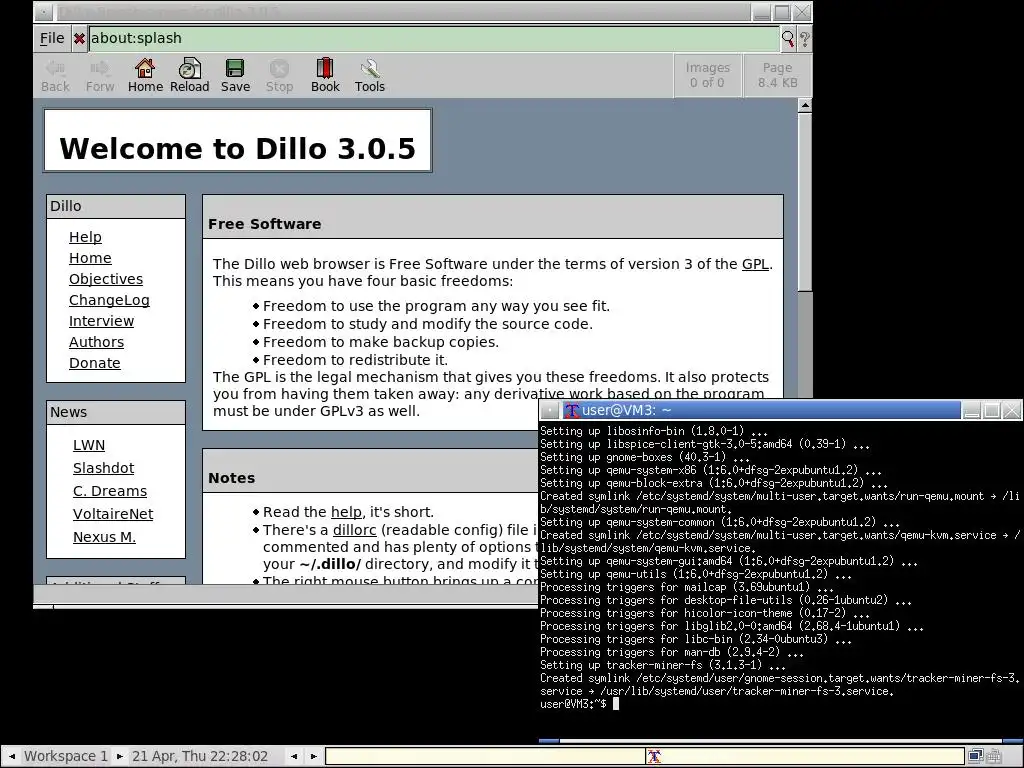Image resolution: width=1024 pixels, height=768 pixels.
Task: Open the Nexus M. news link
Action: coord(104,537)
